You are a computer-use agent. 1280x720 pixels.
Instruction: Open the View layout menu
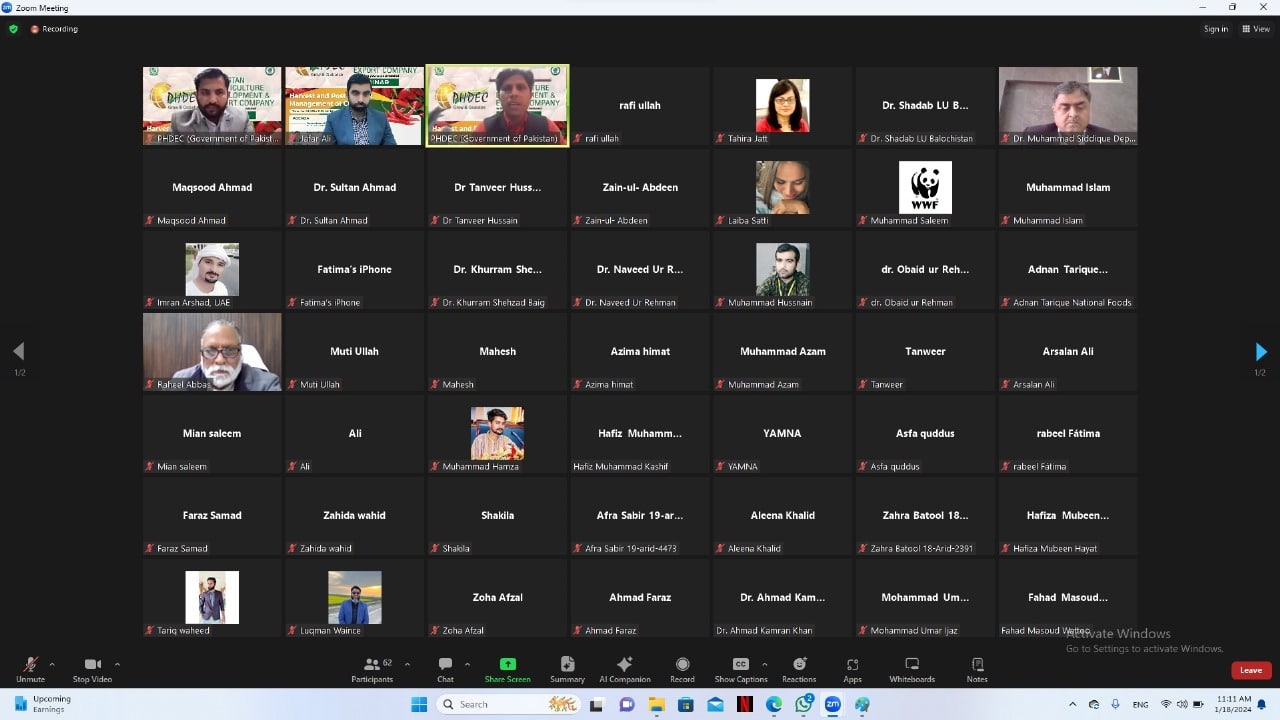pos(1256,29)
